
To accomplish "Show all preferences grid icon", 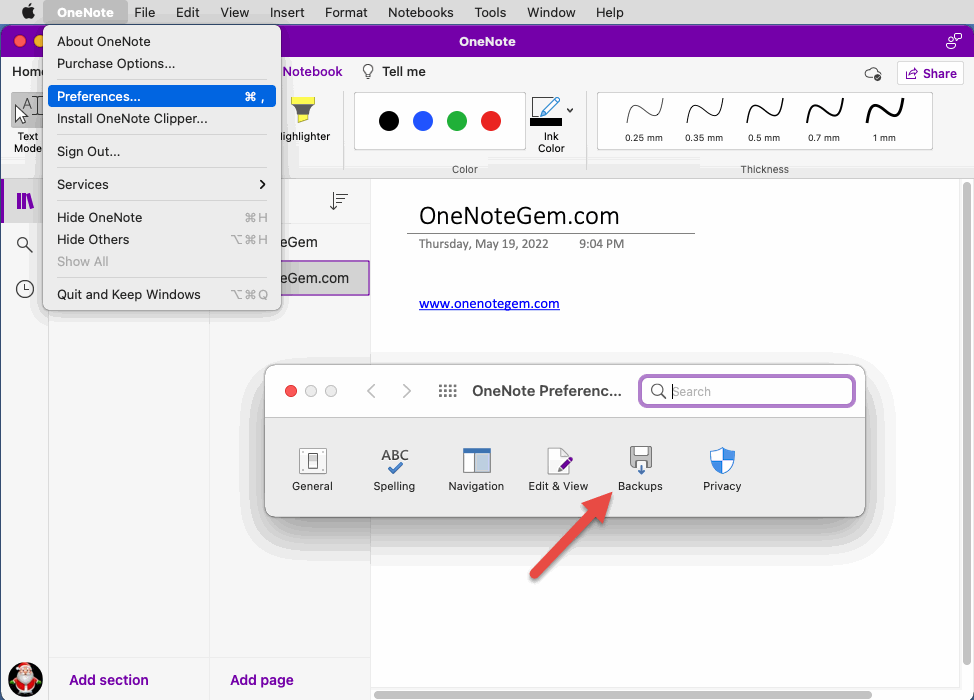I will click(447, 391).
